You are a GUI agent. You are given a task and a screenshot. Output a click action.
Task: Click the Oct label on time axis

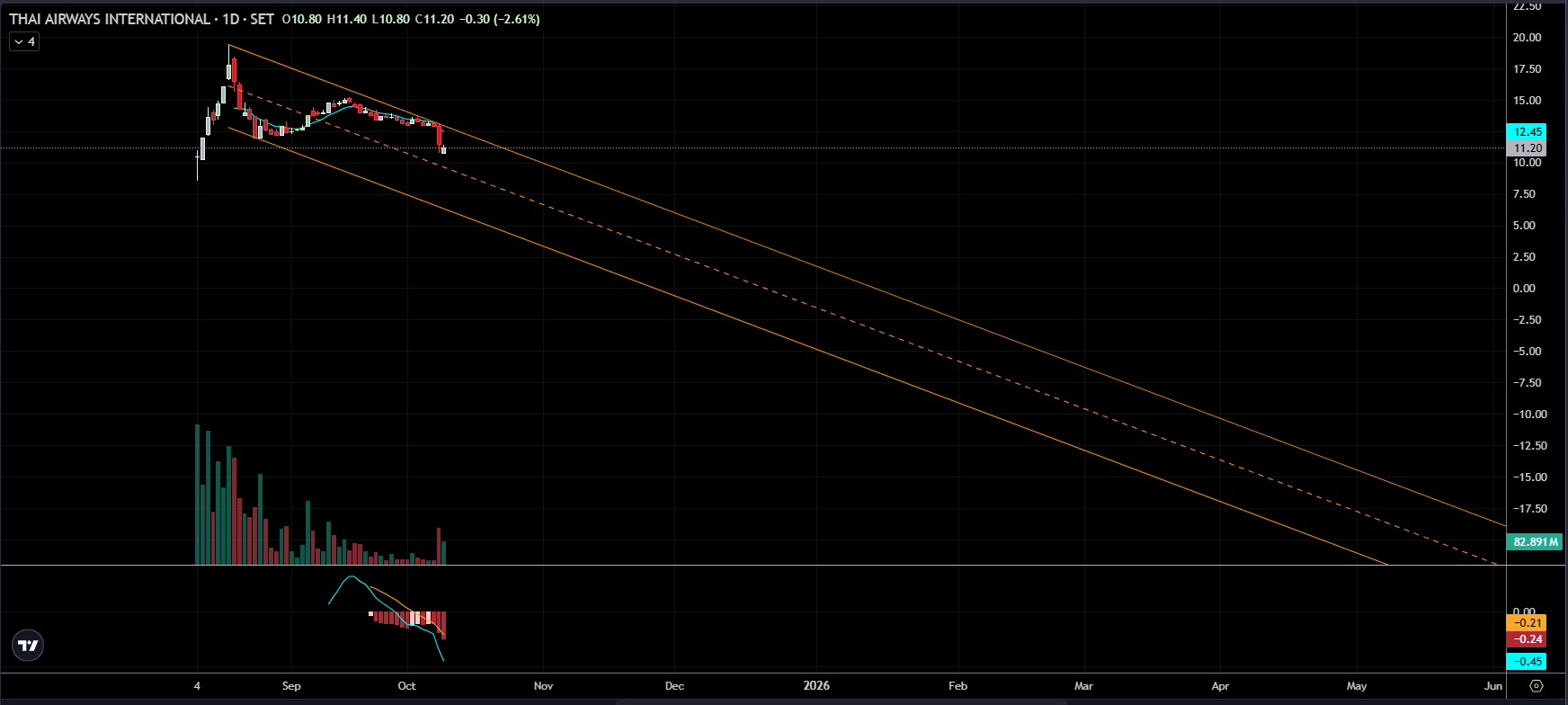[x=407, y=686]
